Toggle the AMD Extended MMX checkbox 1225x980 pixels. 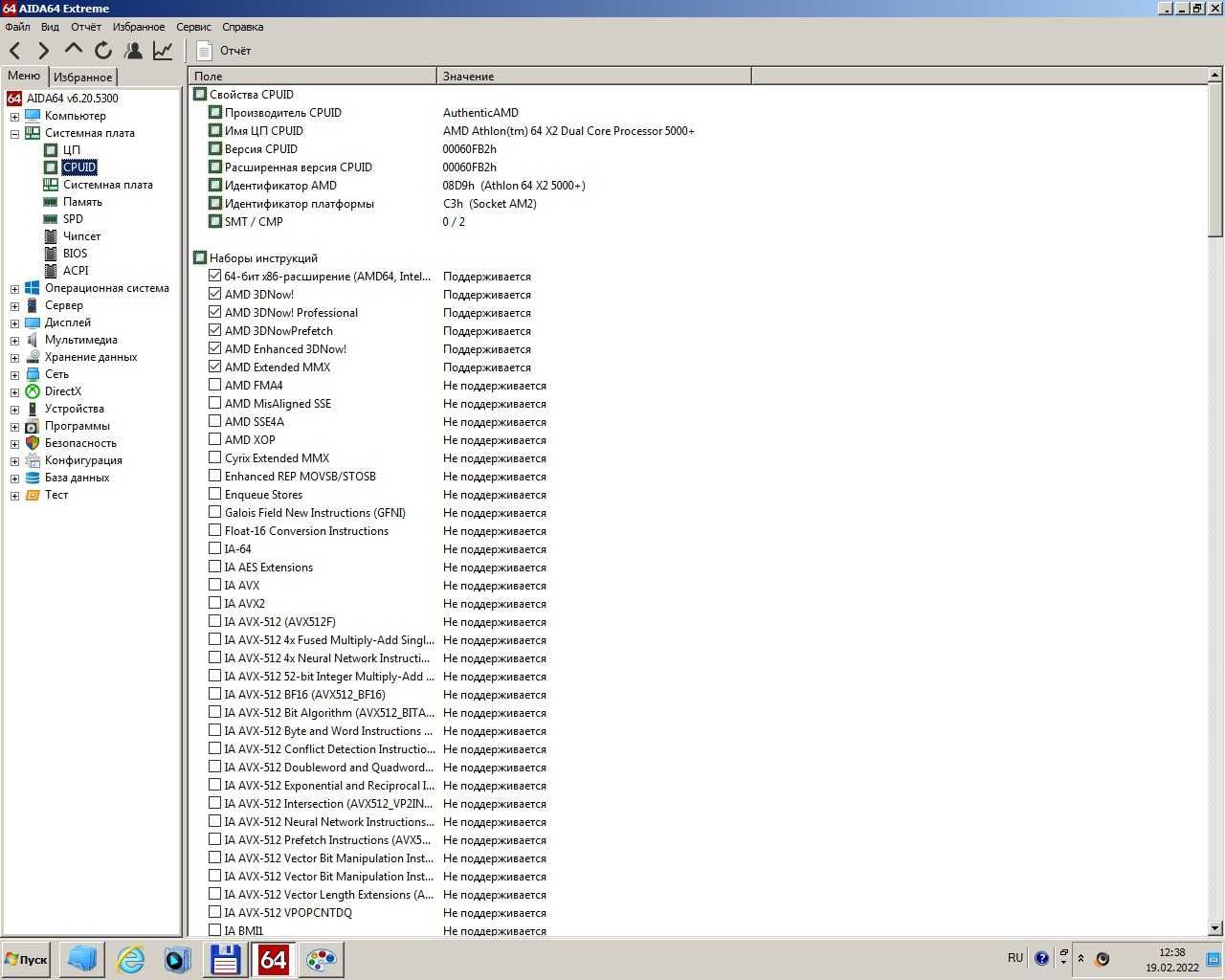pos(214,367)
